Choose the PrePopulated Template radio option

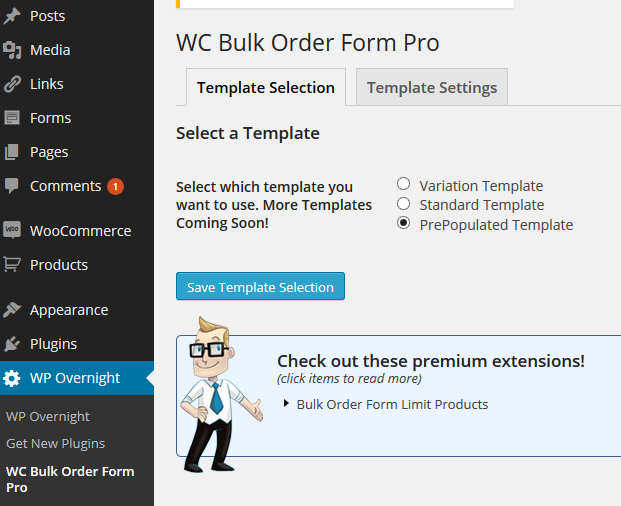[x=403, y=223]
